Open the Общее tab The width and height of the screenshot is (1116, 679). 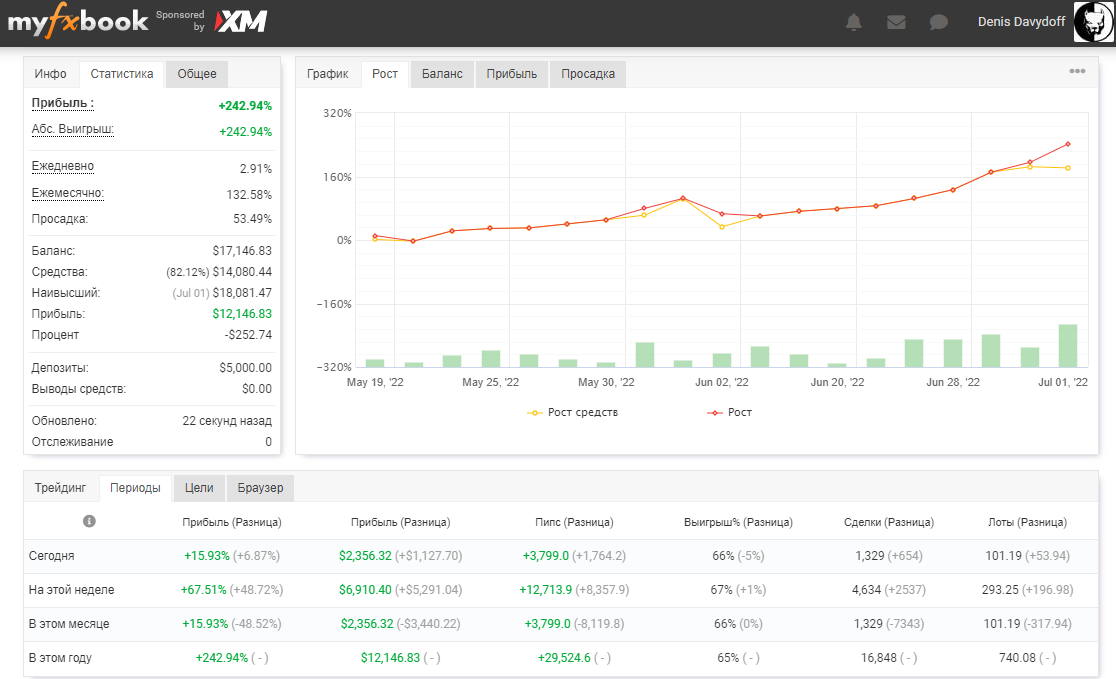tap(197, 74)
